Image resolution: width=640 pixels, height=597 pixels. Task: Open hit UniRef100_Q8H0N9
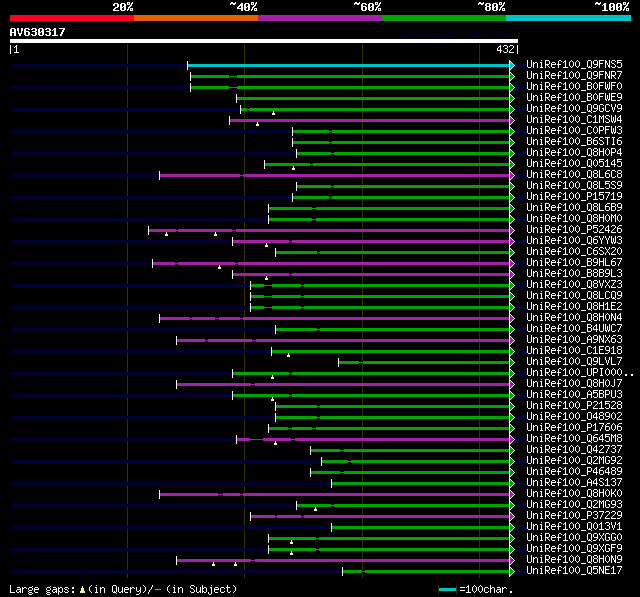click(574, 560)
